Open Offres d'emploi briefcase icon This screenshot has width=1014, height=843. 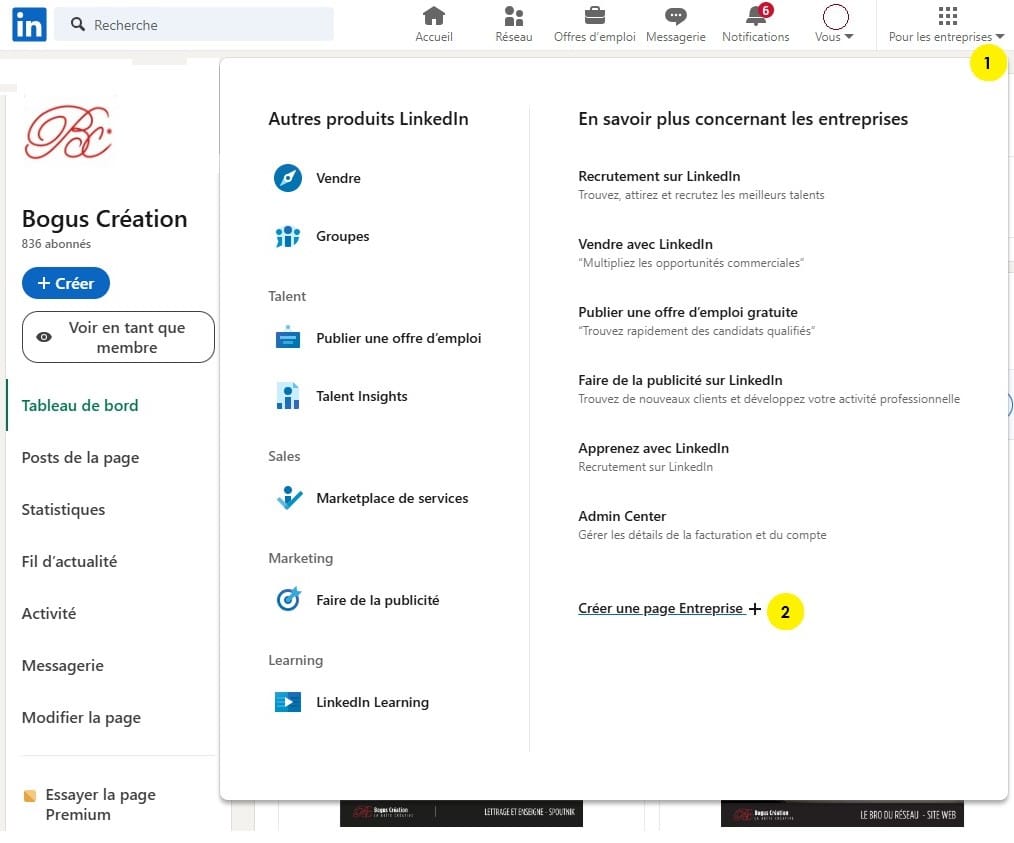[x=594, y=15]
